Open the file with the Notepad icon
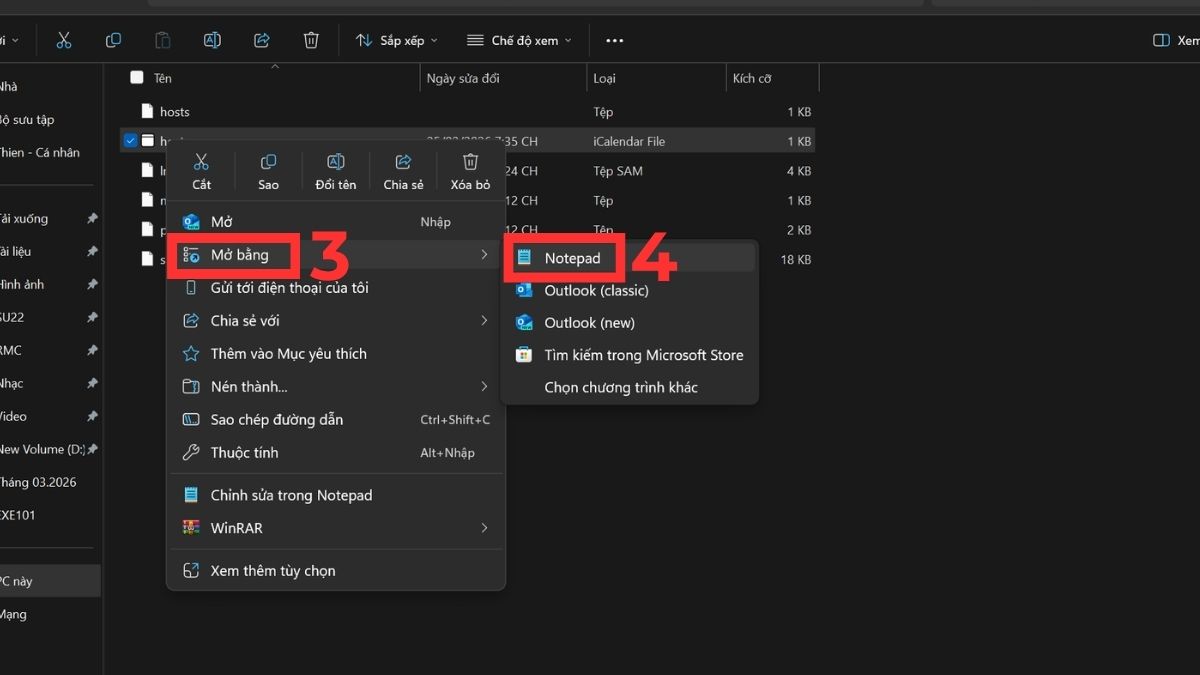This screenshot has height=675, width=1200. pyautogui.click(x=524, y=258)
